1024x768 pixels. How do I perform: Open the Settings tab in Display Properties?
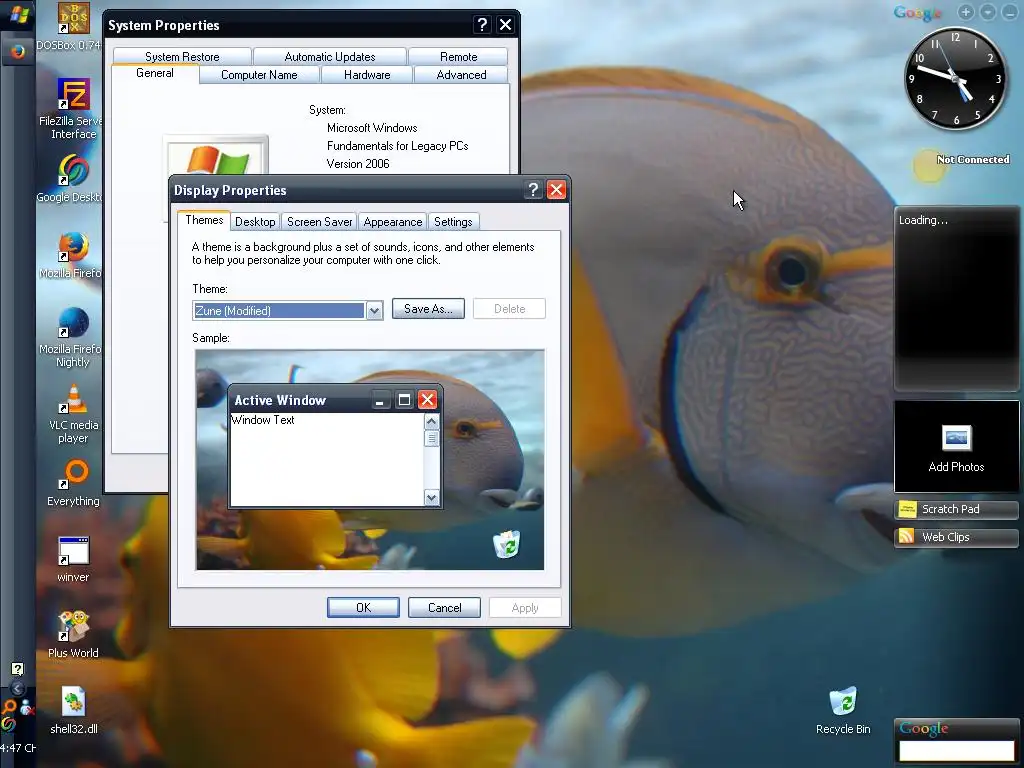[x=453, y=221]
